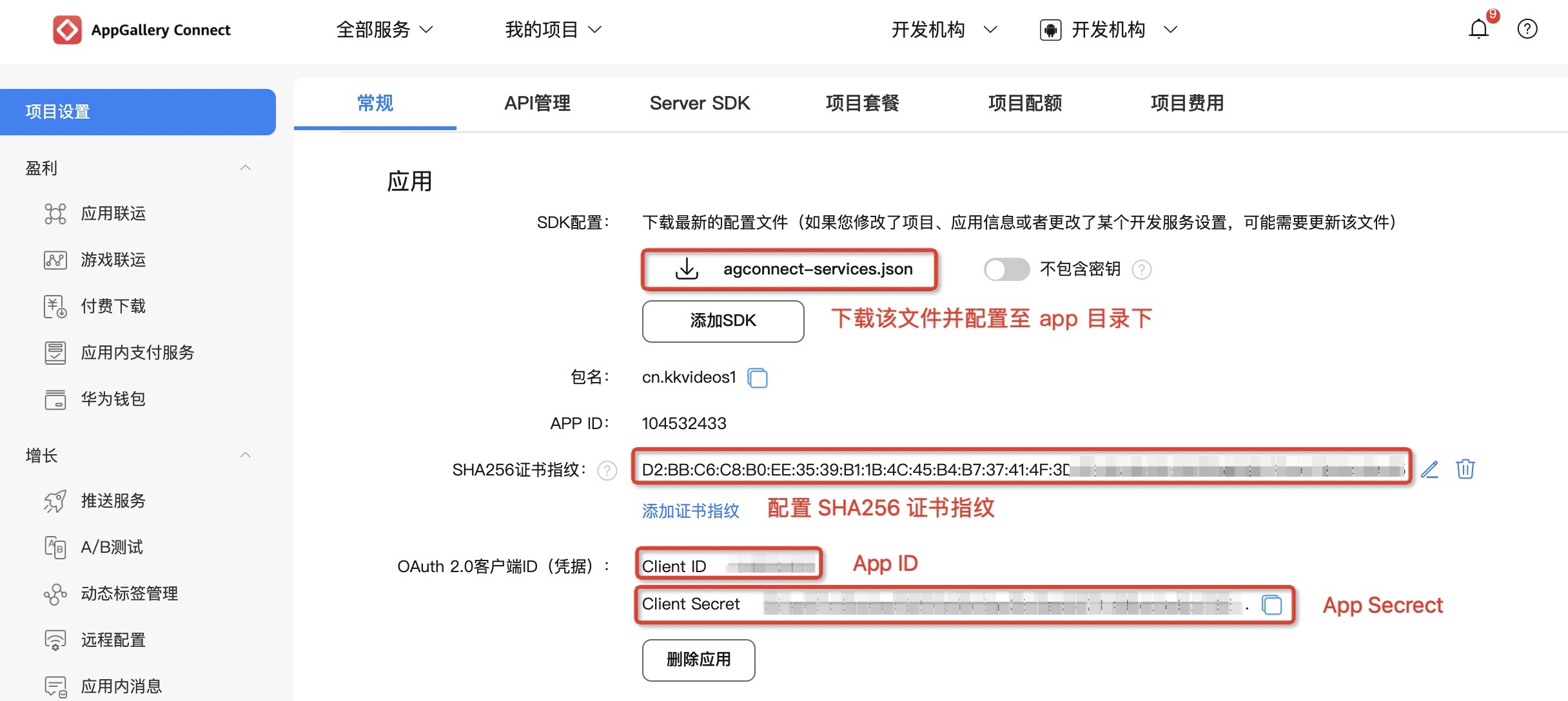Delete the SHA256 fingerprint with trash icon
The height and width of the screenshot is (701, 1568).
tap(1465, 469)
